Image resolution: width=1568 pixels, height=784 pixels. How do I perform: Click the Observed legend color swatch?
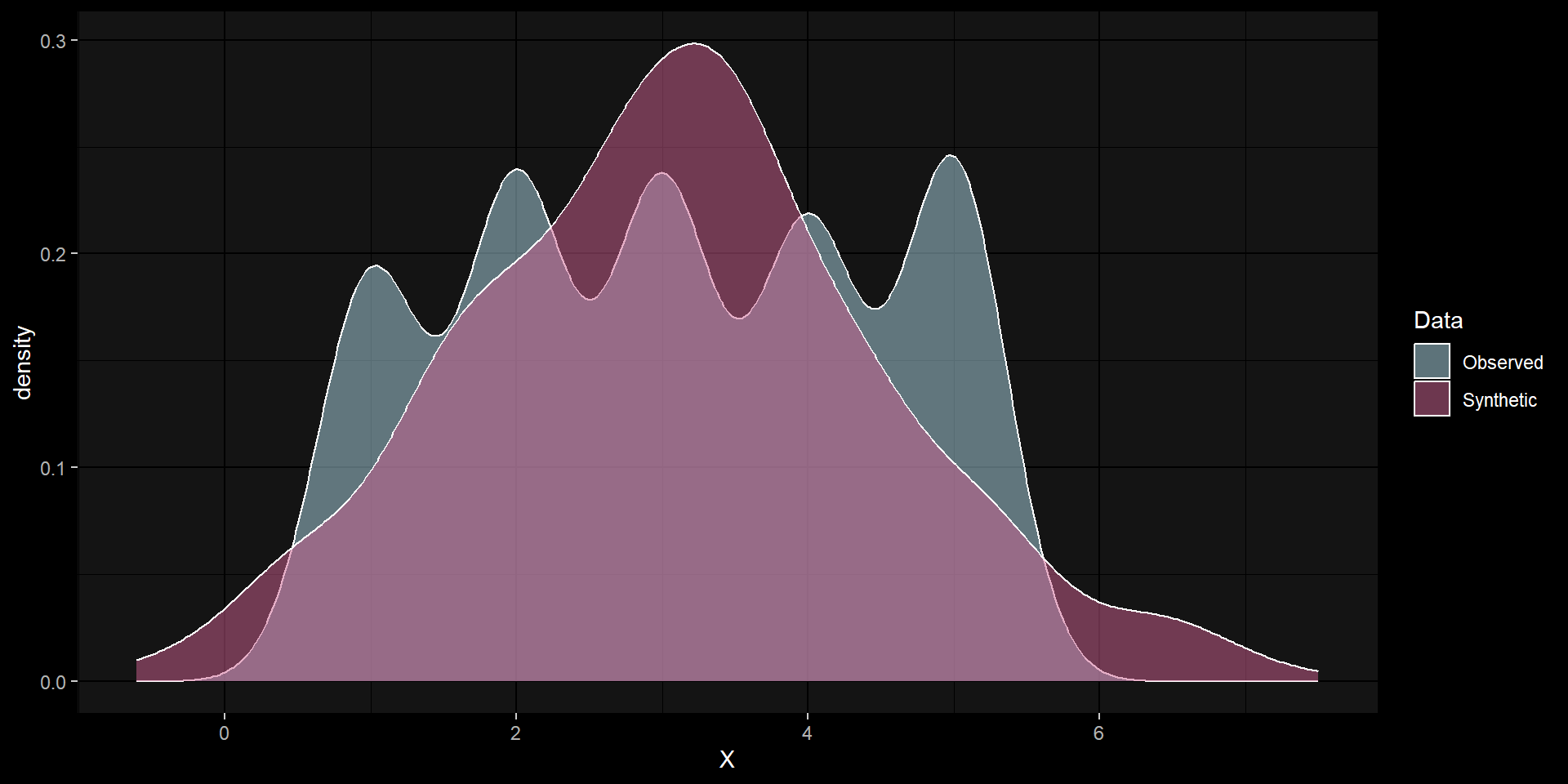1432,361
